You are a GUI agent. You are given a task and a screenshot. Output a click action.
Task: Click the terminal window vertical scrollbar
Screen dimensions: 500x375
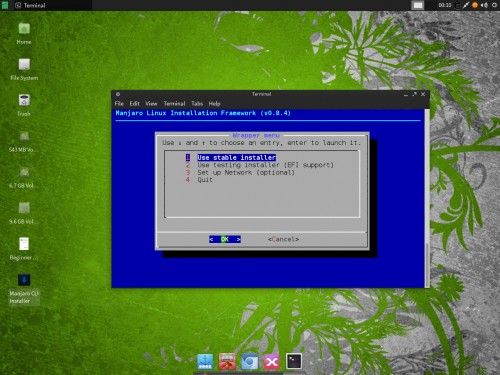pyautogui.click(x=427, y=198)
